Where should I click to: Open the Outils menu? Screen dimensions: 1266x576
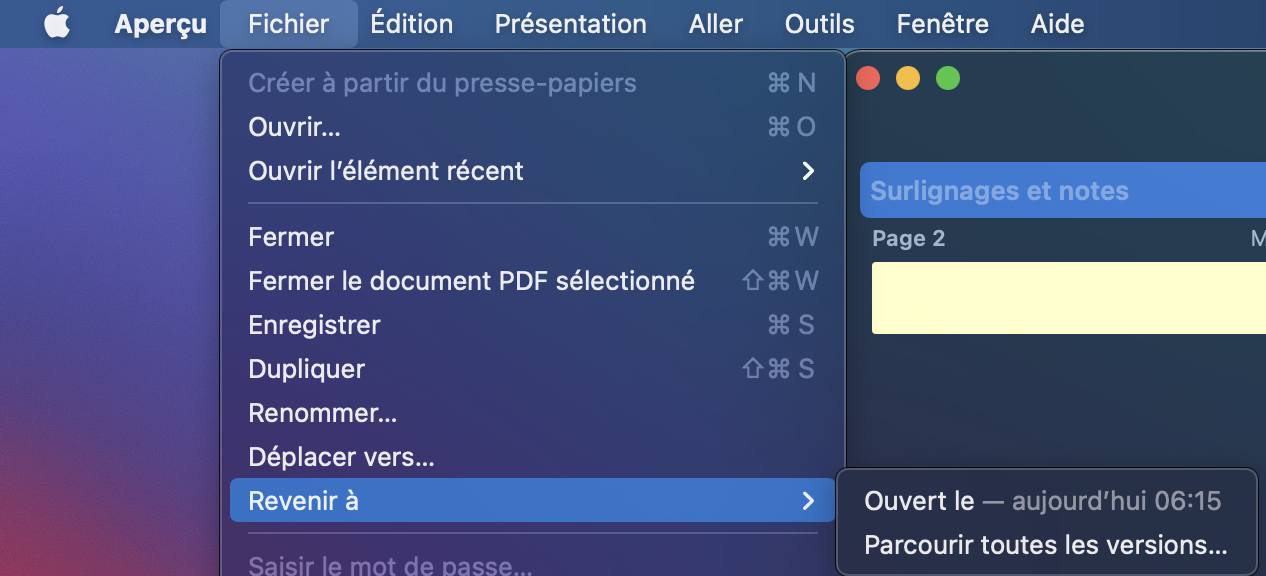click(x=819, y=24)
